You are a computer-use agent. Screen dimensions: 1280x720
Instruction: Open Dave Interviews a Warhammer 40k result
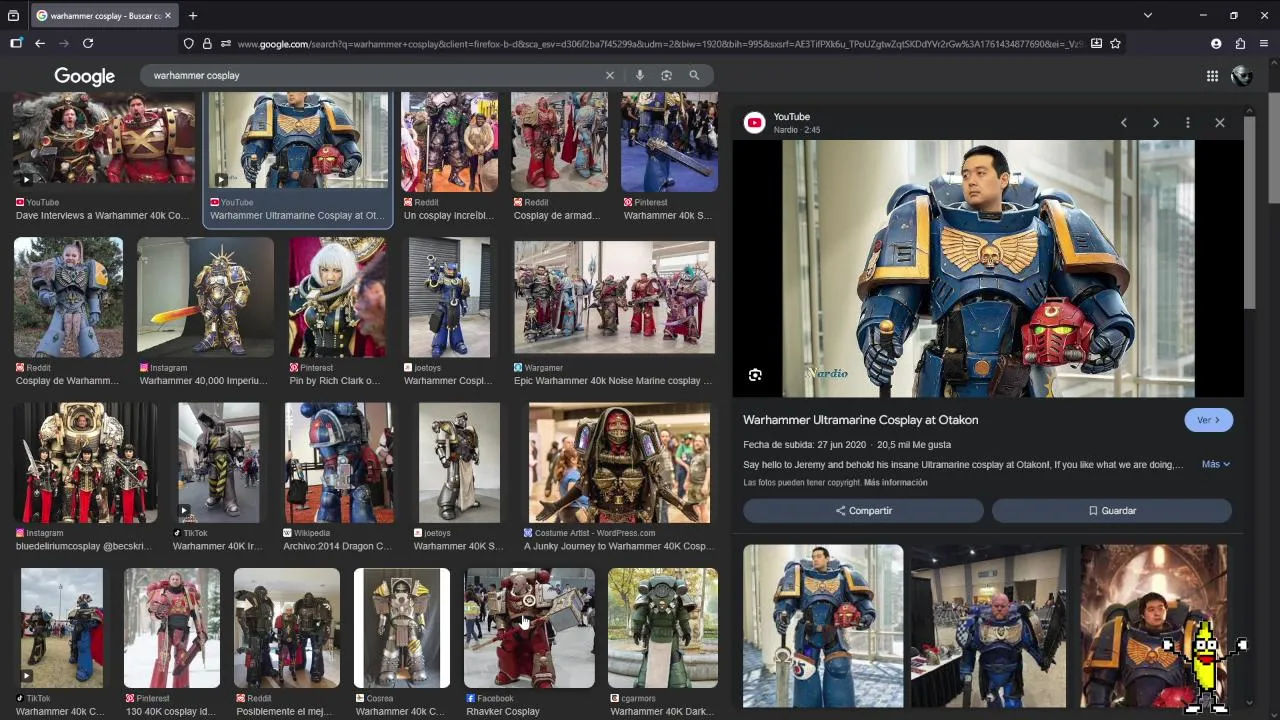click(x=104, y=138)
